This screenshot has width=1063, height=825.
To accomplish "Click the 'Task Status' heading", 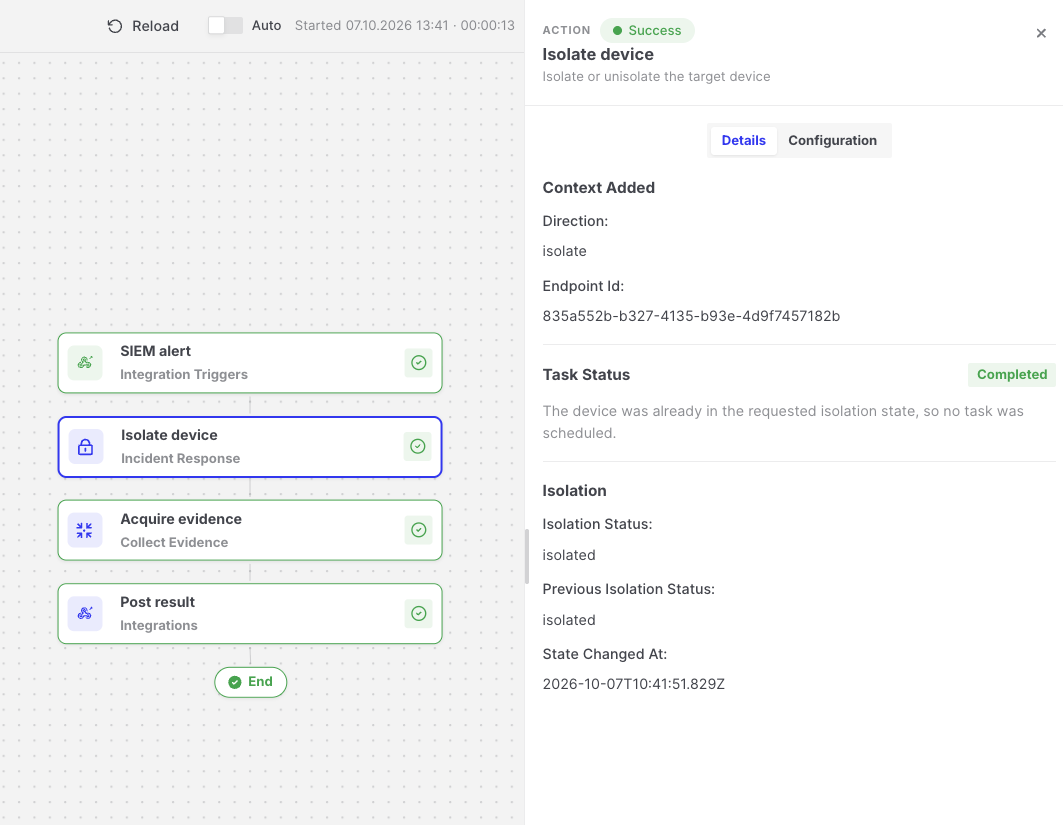I will (x=586, y=375).
